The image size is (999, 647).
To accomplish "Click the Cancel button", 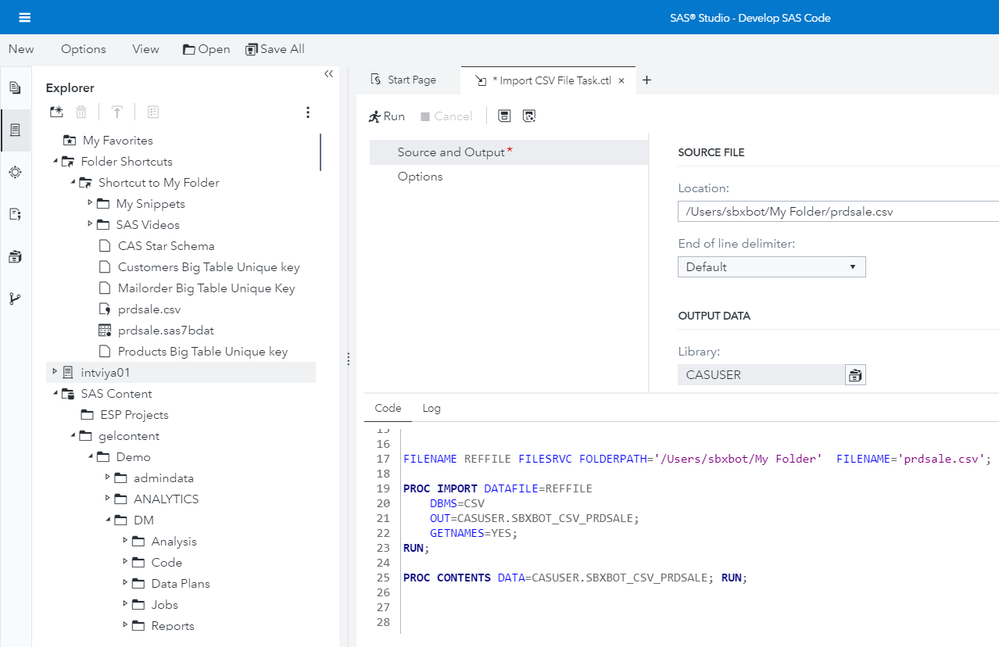I will [x=447, y=117].
